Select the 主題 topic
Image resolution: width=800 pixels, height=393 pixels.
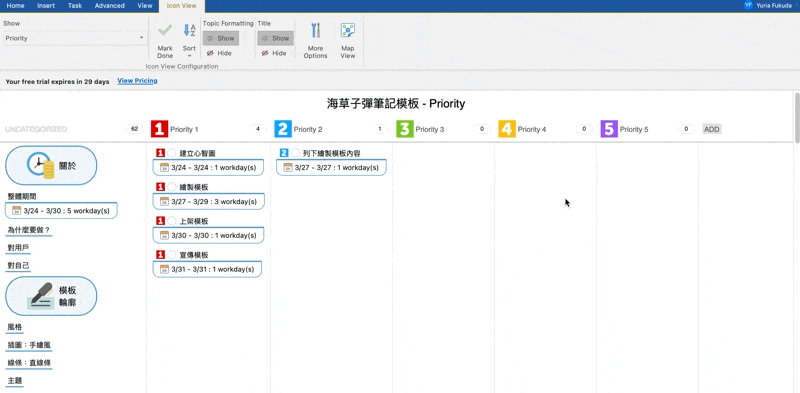[15, 380]
